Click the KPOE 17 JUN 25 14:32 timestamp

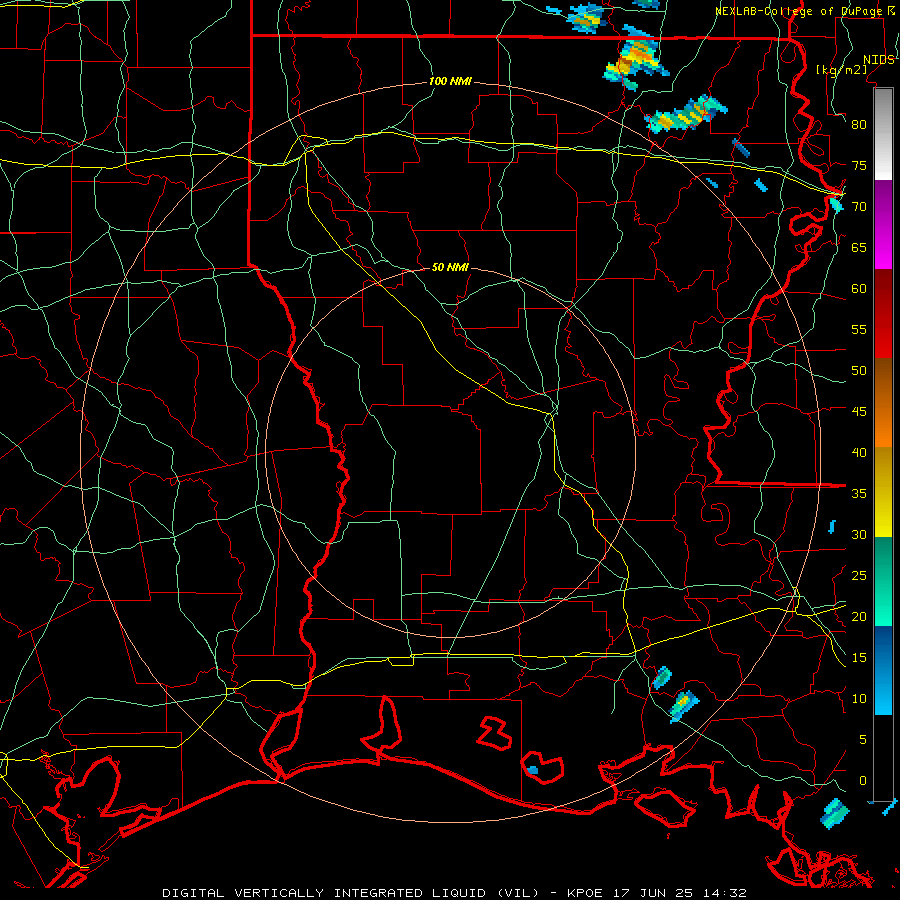tap(656, 893)
